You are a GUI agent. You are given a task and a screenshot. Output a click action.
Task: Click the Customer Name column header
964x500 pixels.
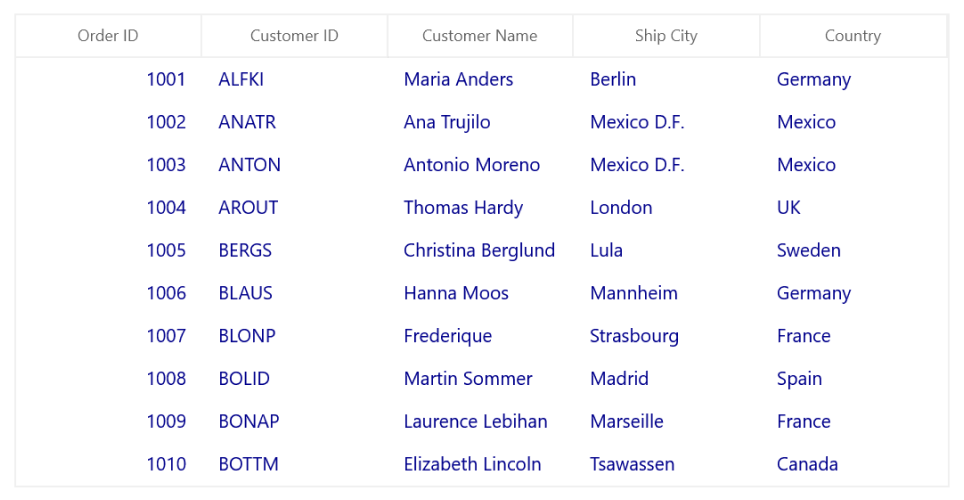pyautogui.click(x=479, y=36)
